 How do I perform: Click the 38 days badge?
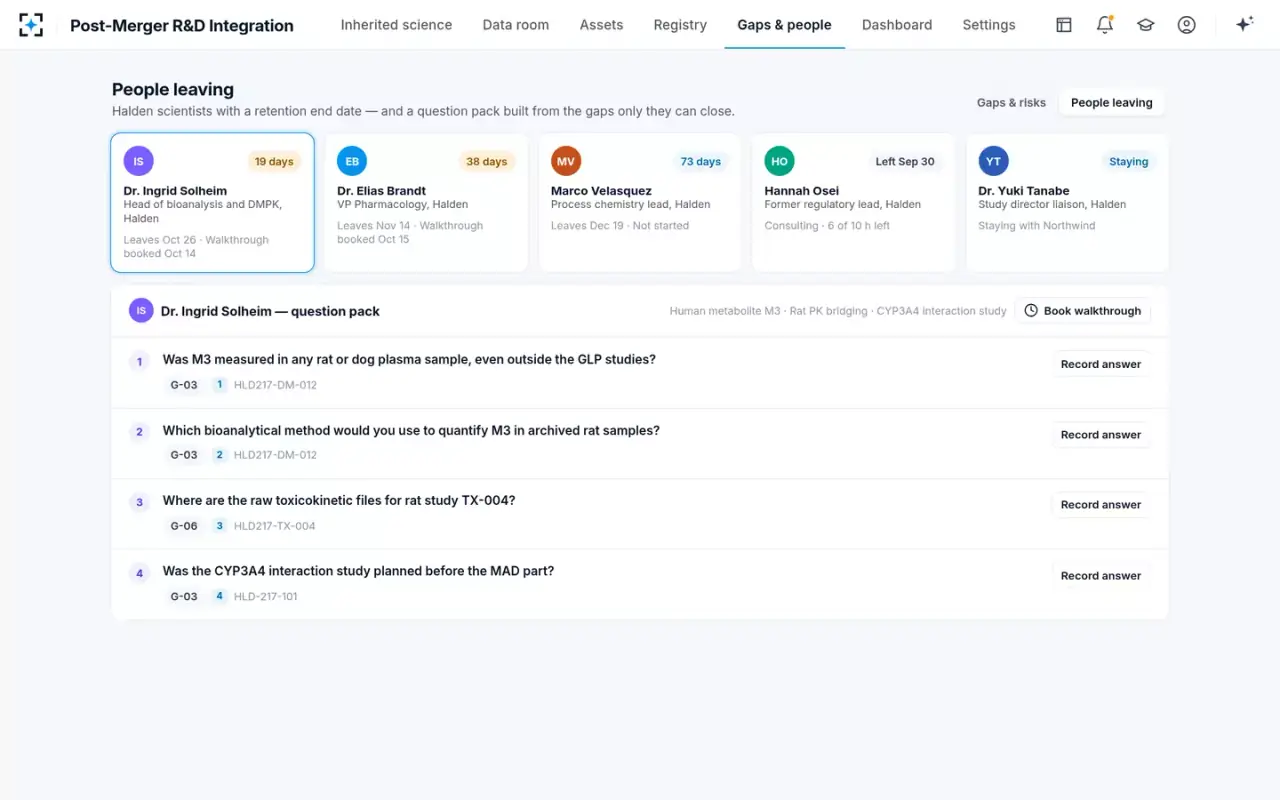(487, 162)
